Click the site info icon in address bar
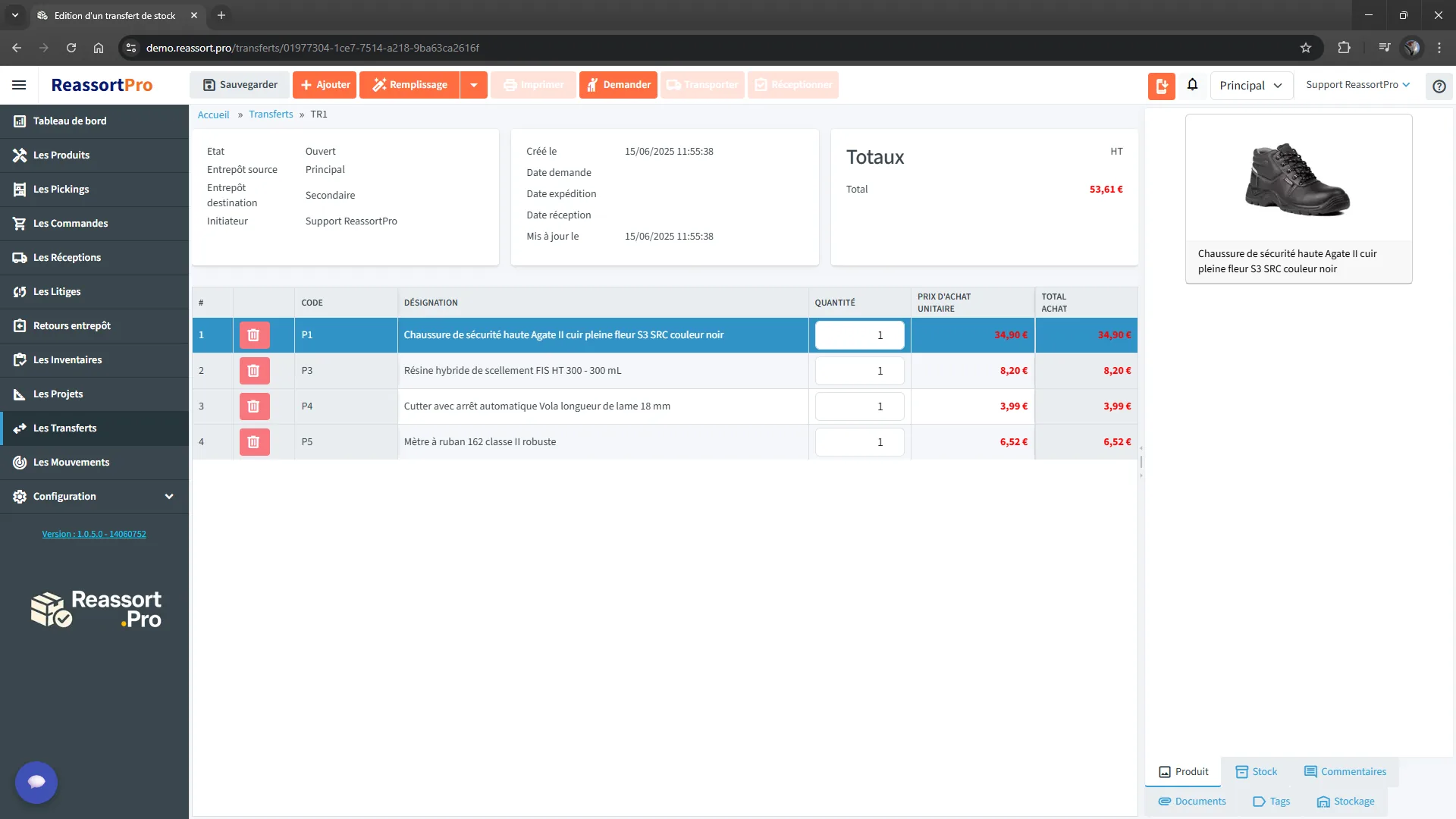Viewport: 1456px width, 819px height. click(131, 48)
